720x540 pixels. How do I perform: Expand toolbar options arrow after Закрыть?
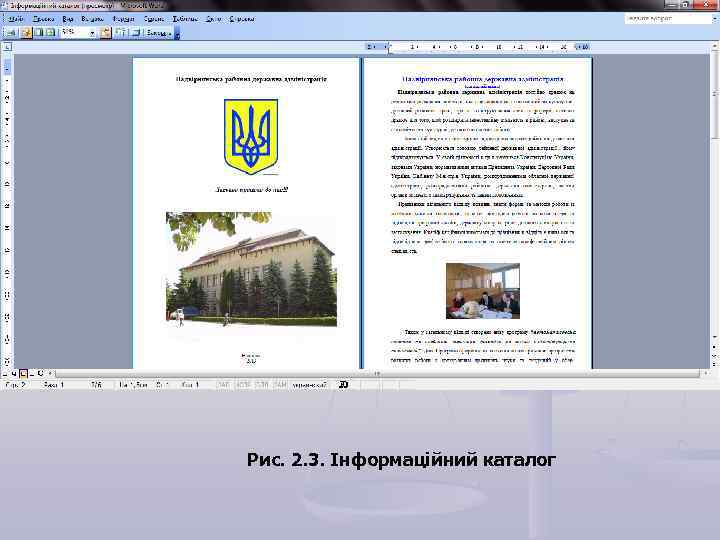click(x=177, y=33)
